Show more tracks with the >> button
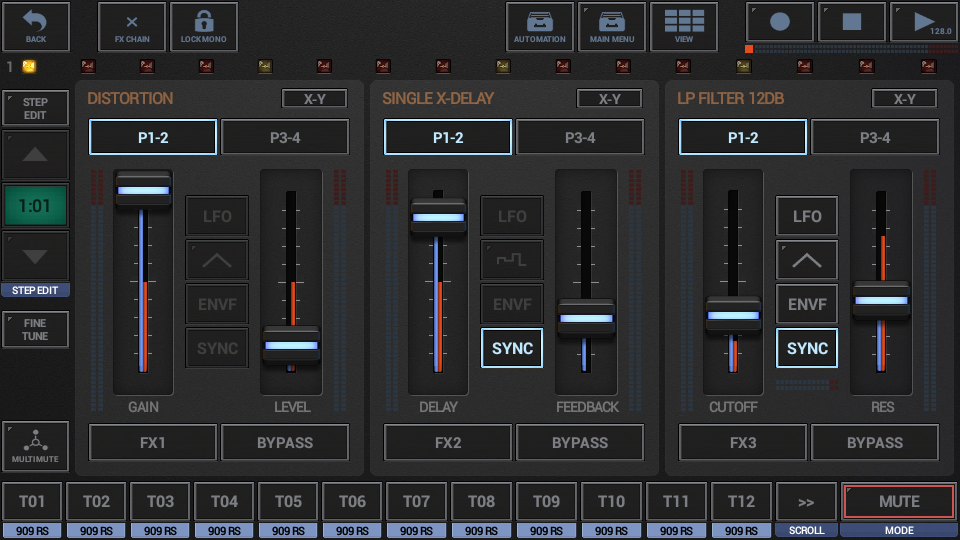 (x=806, y=502)
